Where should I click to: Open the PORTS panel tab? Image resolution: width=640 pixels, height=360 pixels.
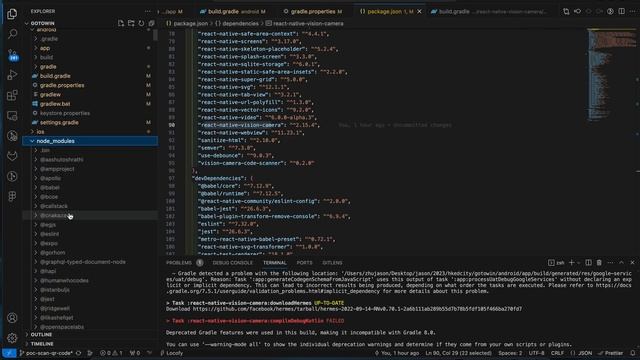click(x=304, y=263)
